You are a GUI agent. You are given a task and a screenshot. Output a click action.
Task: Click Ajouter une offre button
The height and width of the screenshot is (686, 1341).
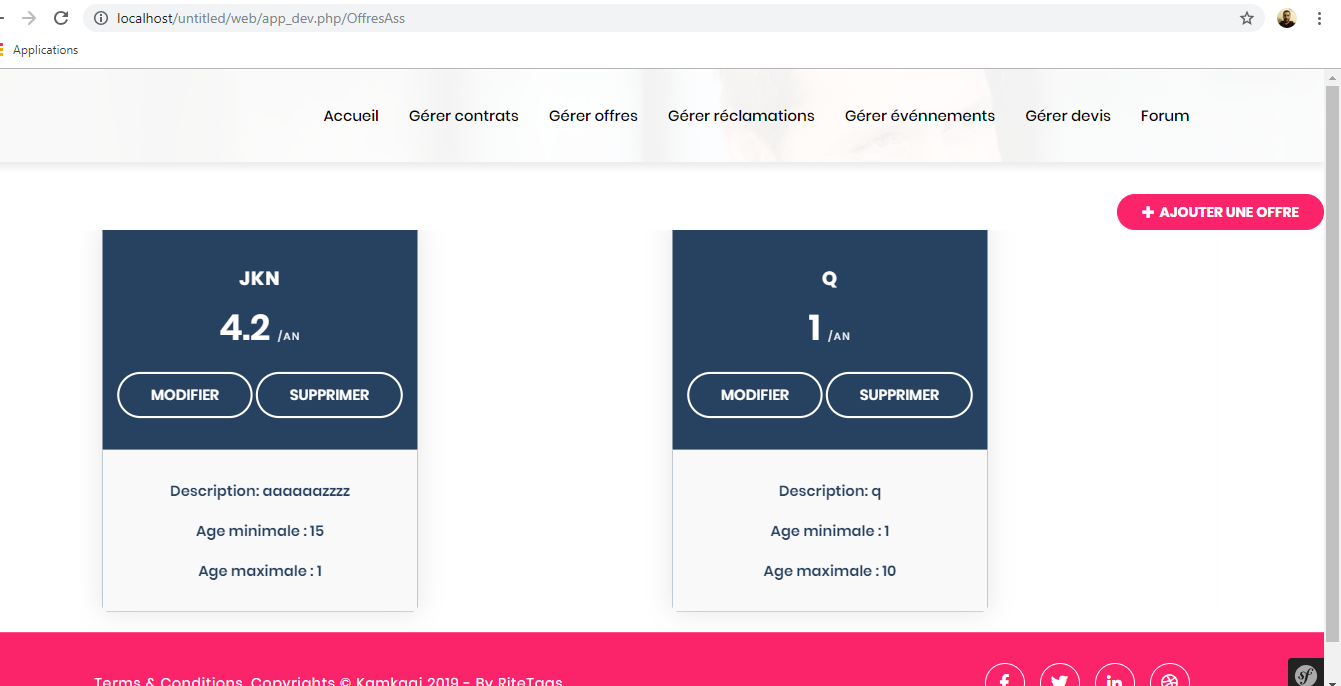[1220, 212]
